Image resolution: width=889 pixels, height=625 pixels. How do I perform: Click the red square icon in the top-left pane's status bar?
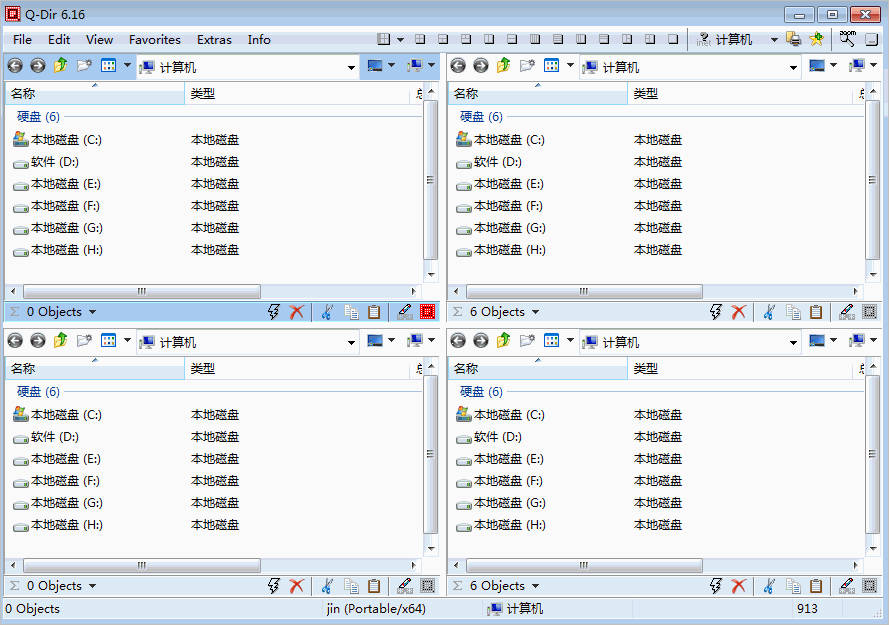427,312
